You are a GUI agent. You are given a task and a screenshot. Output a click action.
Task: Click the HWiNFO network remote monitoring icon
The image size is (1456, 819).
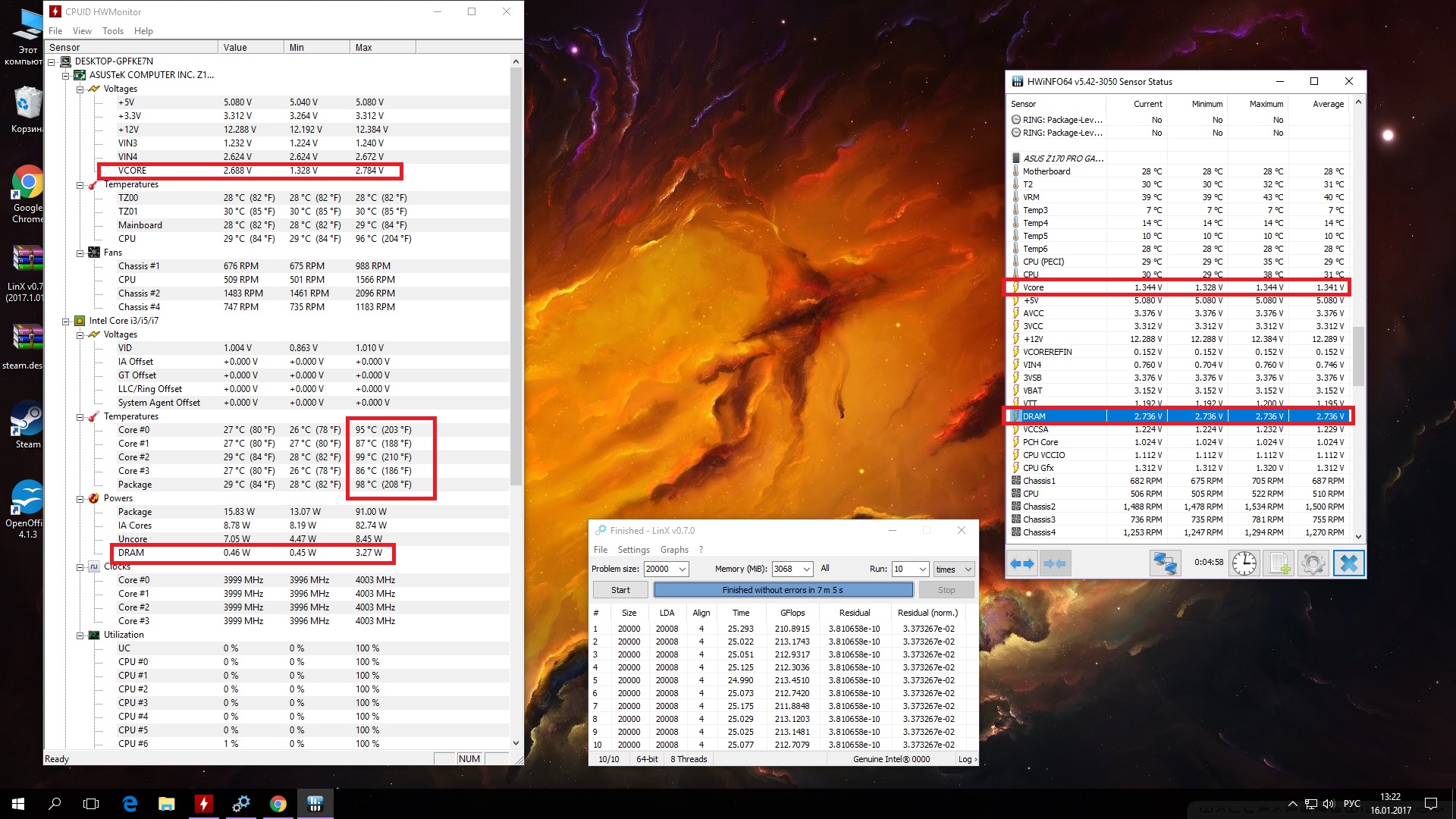click(x=1165, y=563)
